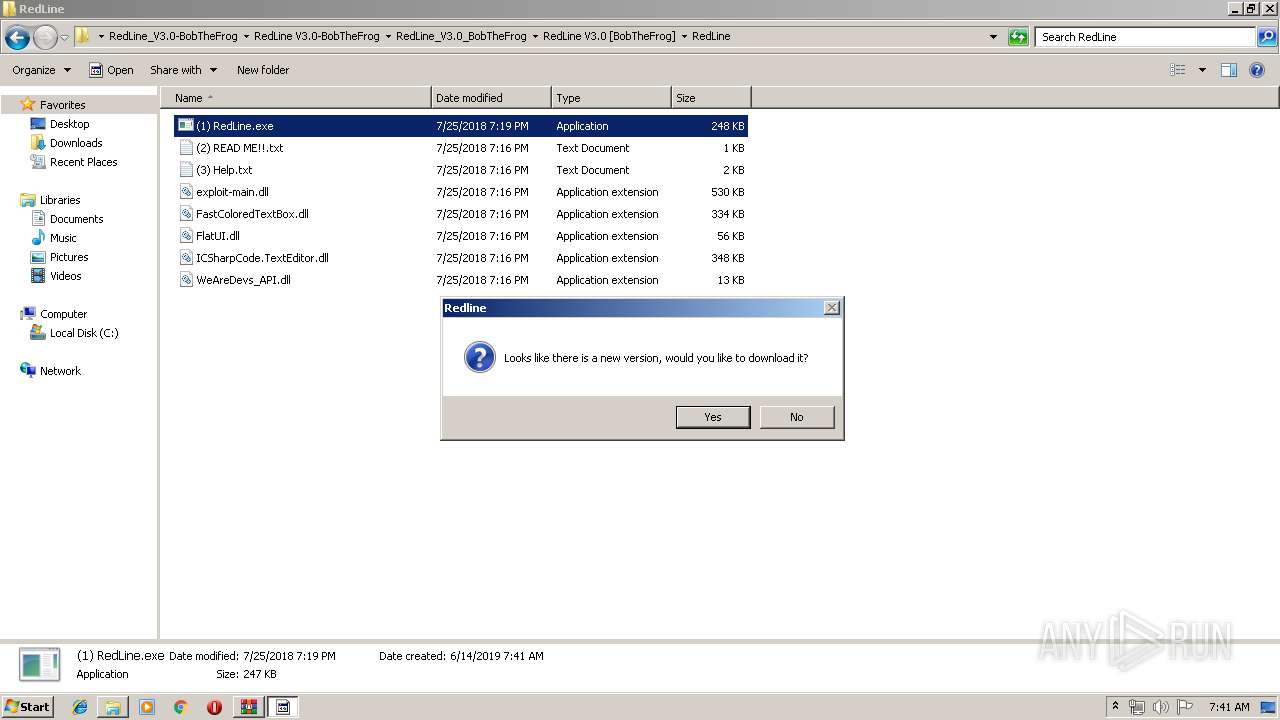The height and width of the screenshot is (720, 1280).
Task: Navigate to RedLine V3.0 [BobTheFrog] breadcrumb
Action: (609, 36)
